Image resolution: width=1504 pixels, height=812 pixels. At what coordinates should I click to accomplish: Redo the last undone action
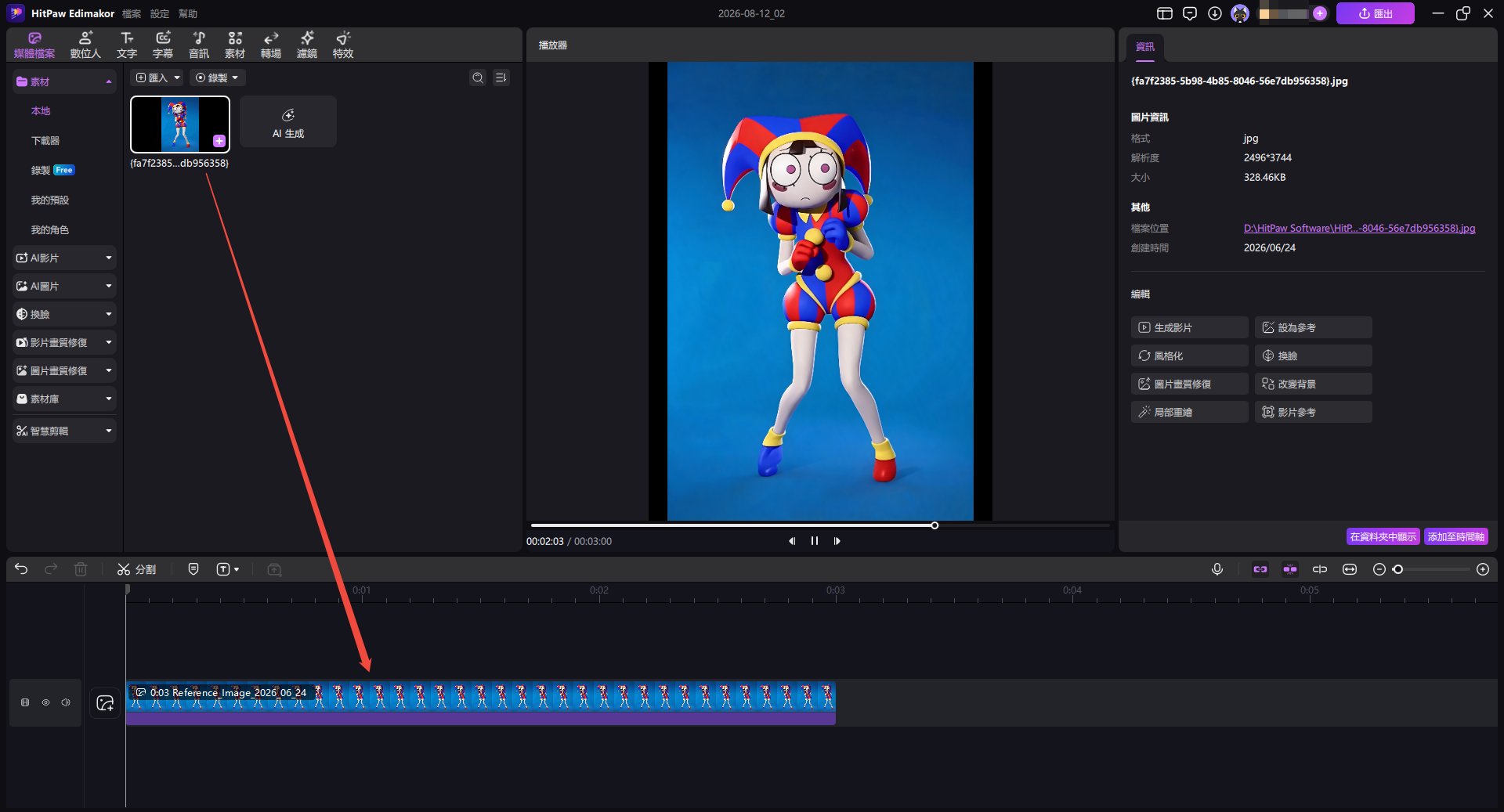[x=51, y=569]
